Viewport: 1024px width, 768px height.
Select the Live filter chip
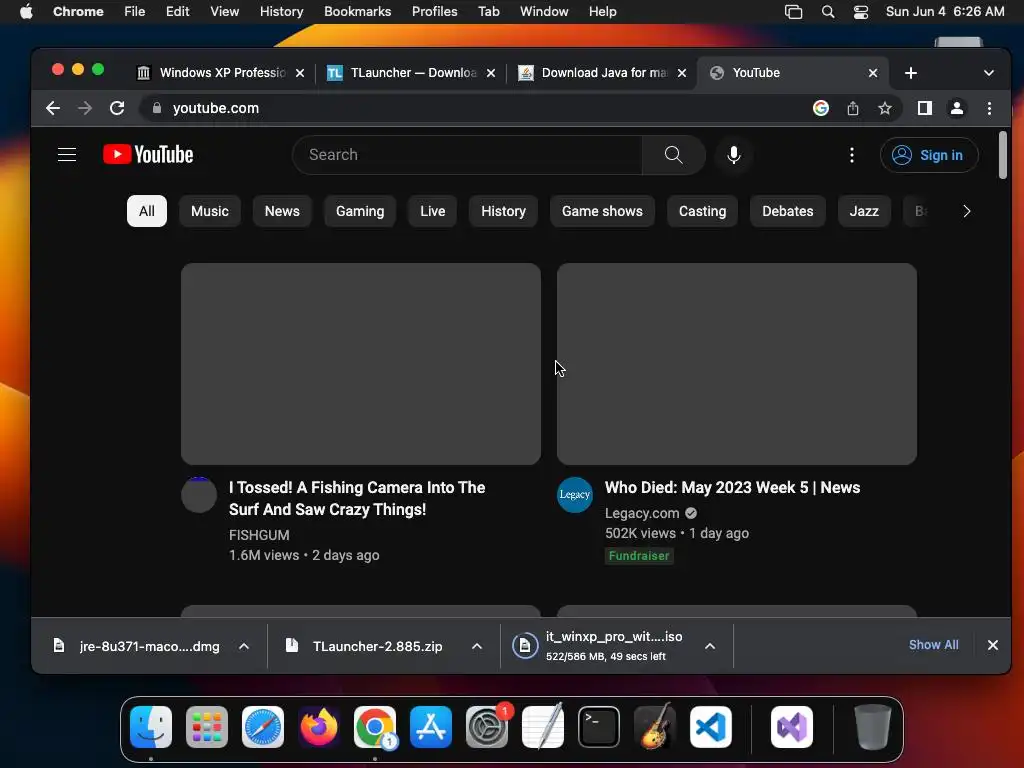pyautogui.click(x=432, y=211)
